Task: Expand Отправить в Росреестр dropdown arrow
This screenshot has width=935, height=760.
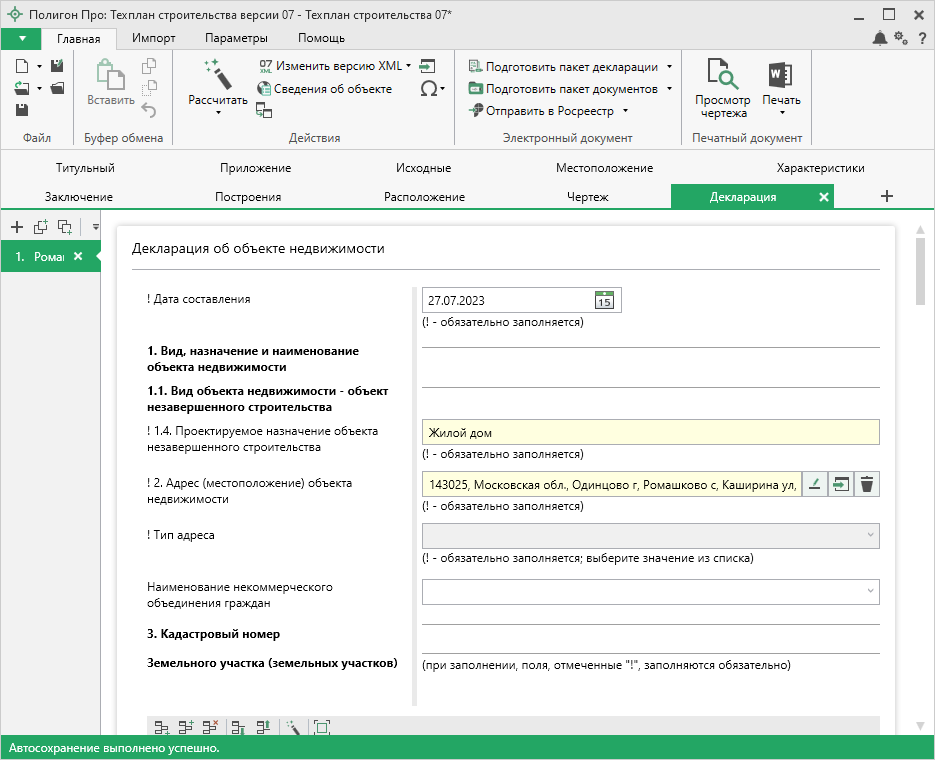Action: pos(625,111)
